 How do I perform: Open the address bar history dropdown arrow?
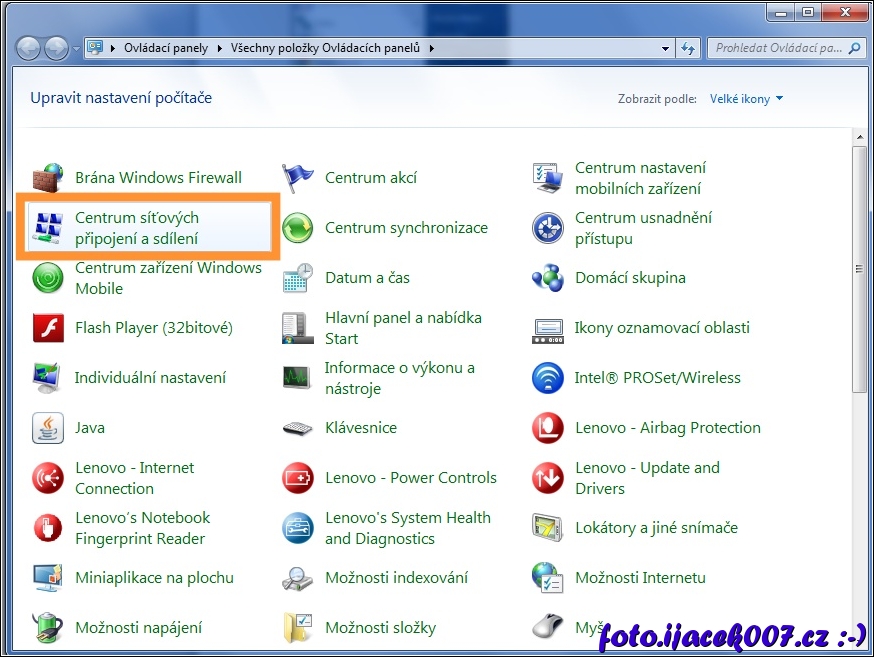[666, 48]
